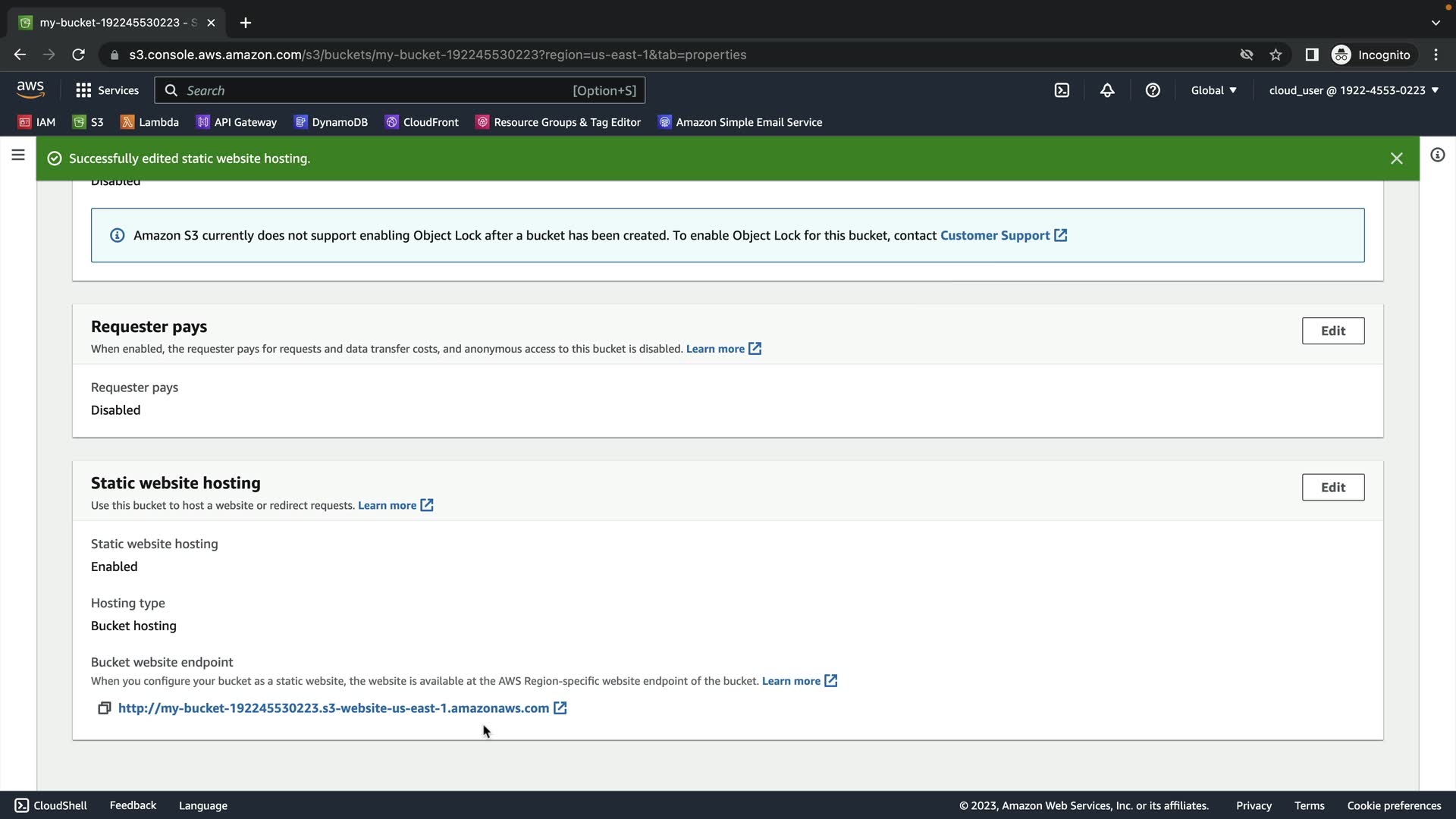Open DynamoDB shortcut in favorites bar
The image size is (1456, 819).
coord(331,122)
